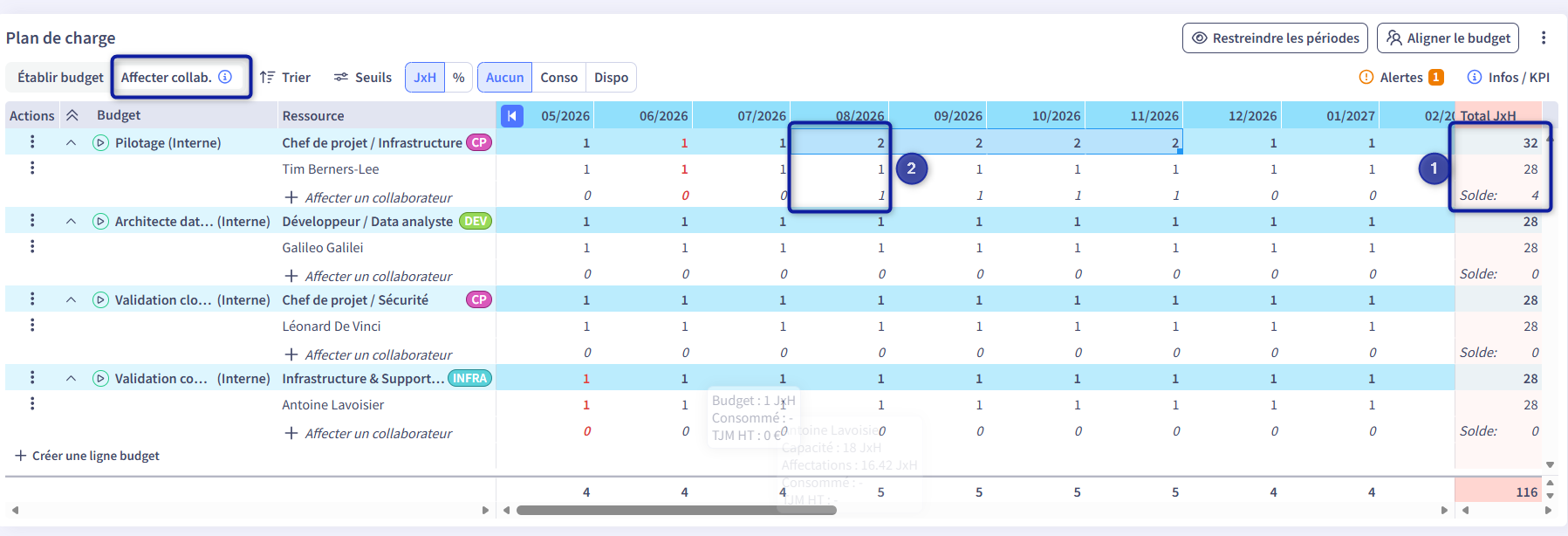Open the Trier sort options
The height and width of the screenshot is (536, 1568).
click(285, 77)
